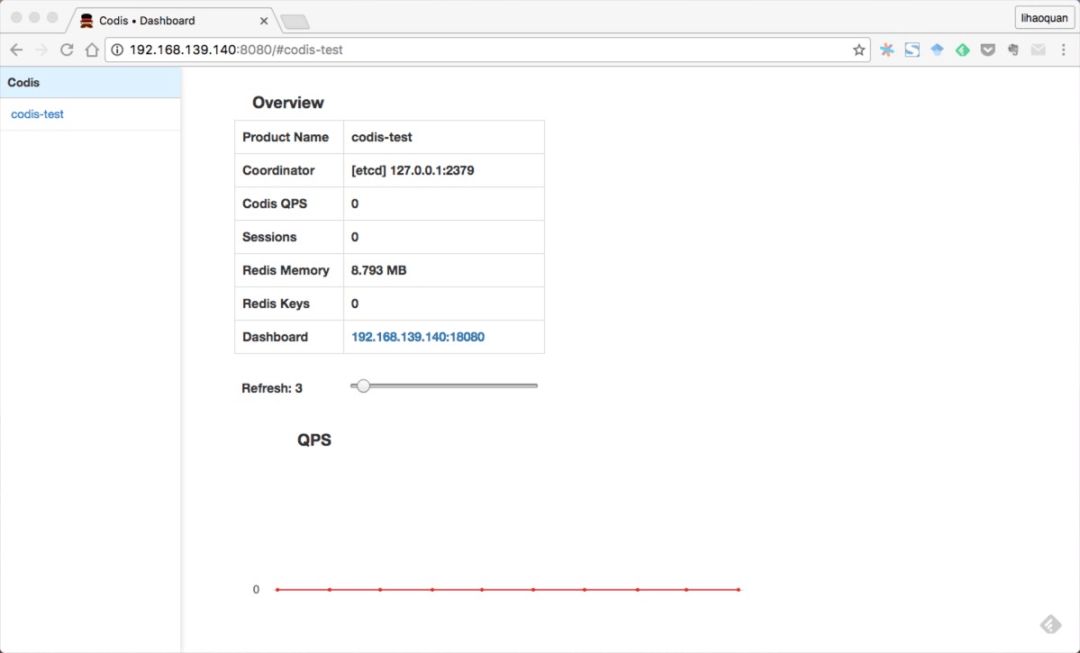Screen dimensions: 1080x653
Task: Click the browser back arrow
Action: pyautogui.click(x=17, y=50)
